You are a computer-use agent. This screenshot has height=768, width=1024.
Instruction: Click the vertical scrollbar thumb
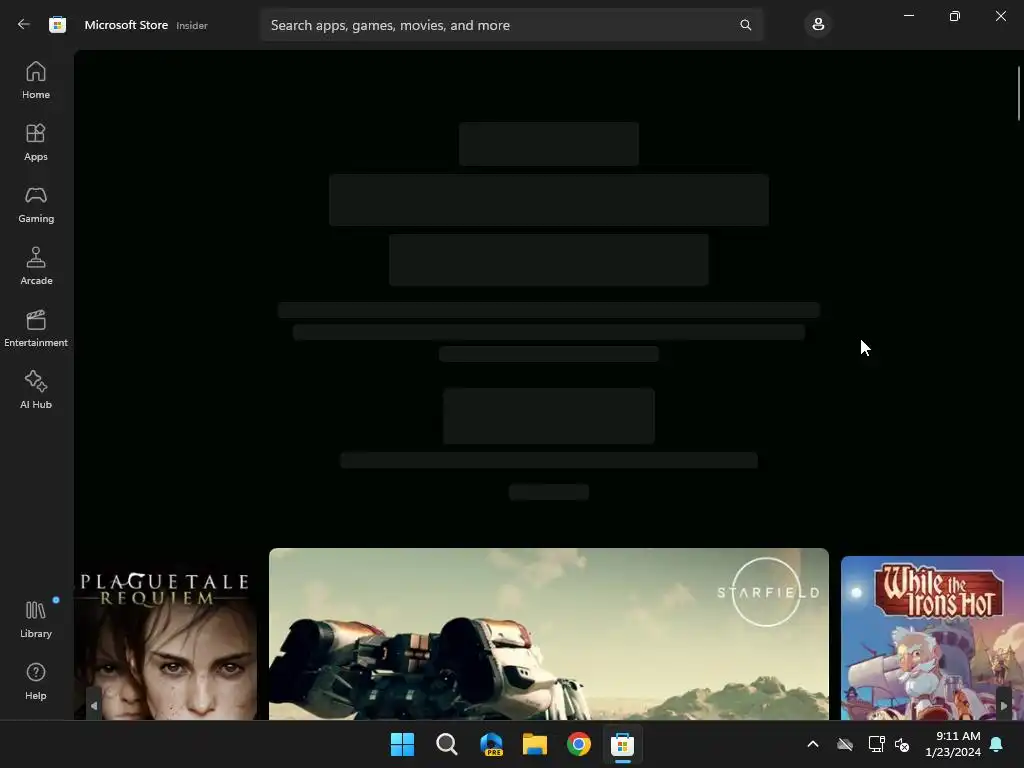point(1019,93)
